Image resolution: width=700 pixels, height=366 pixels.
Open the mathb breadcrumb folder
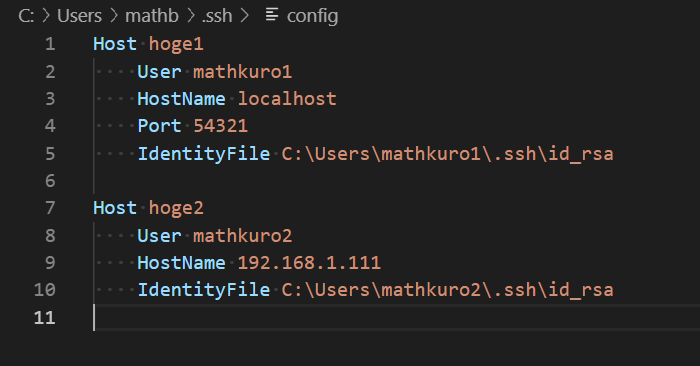[x=152, y=16]
